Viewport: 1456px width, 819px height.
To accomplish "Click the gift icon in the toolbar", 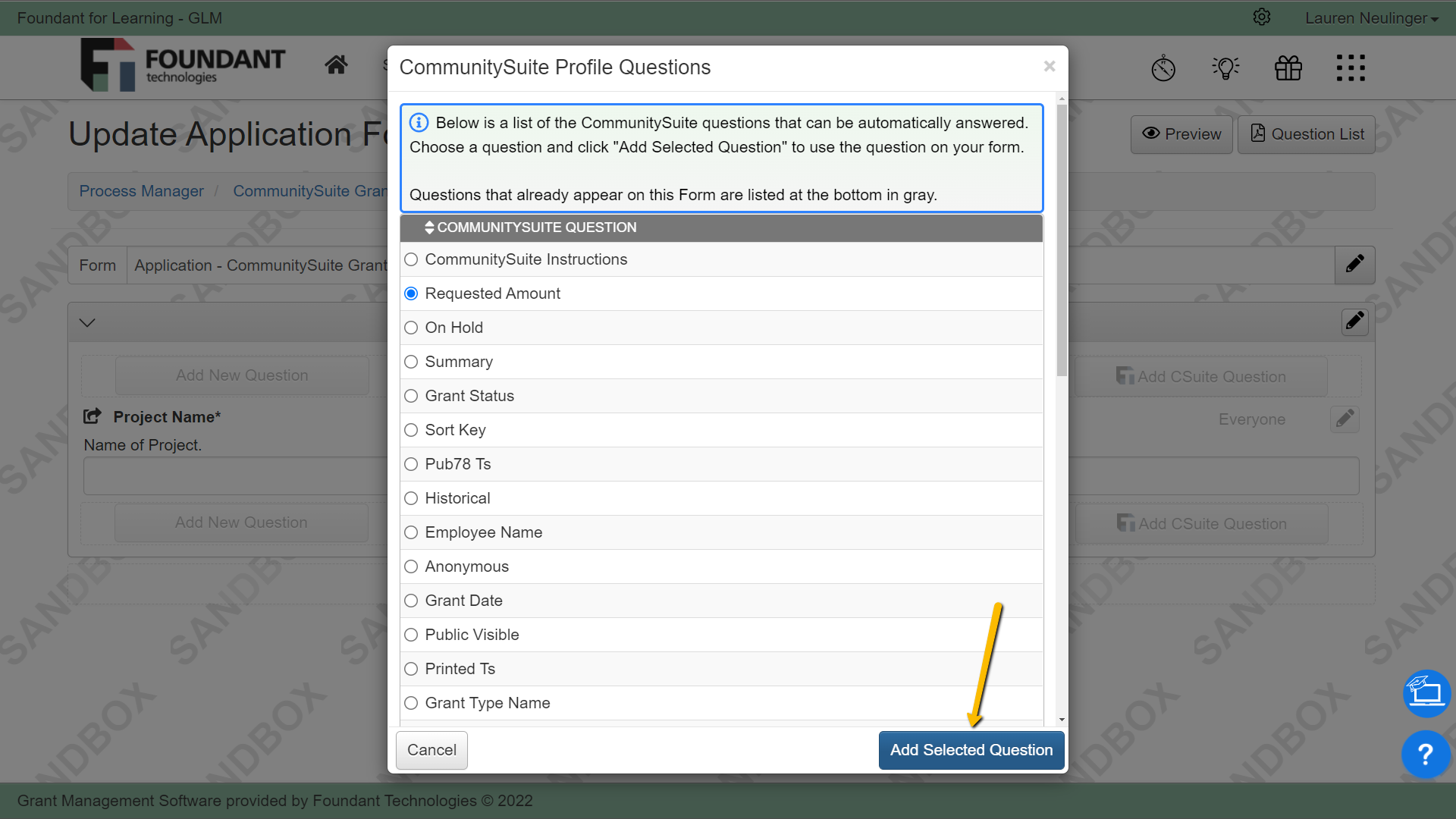I will click(x=1288, y=67).
